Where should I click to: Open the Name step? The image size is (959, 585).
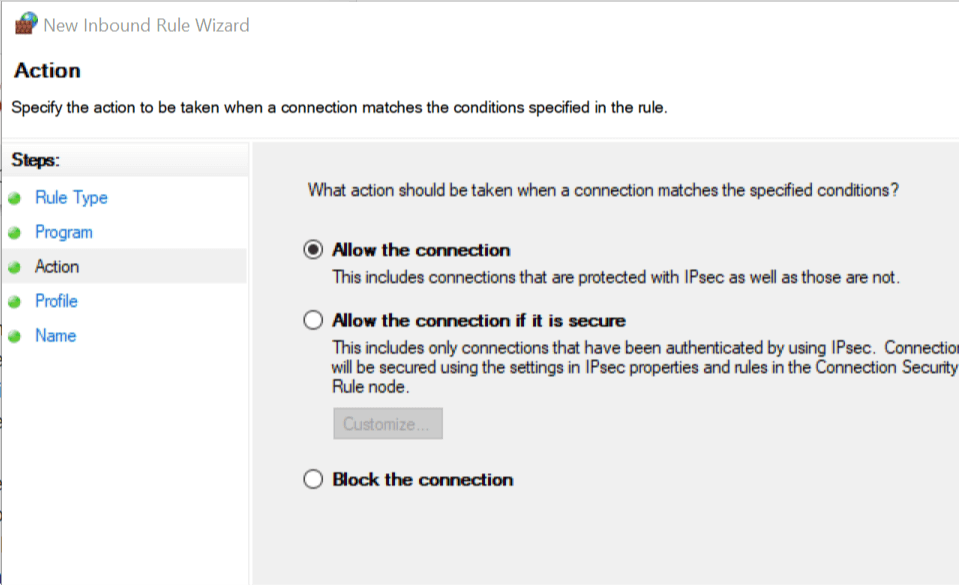point(55,336)
